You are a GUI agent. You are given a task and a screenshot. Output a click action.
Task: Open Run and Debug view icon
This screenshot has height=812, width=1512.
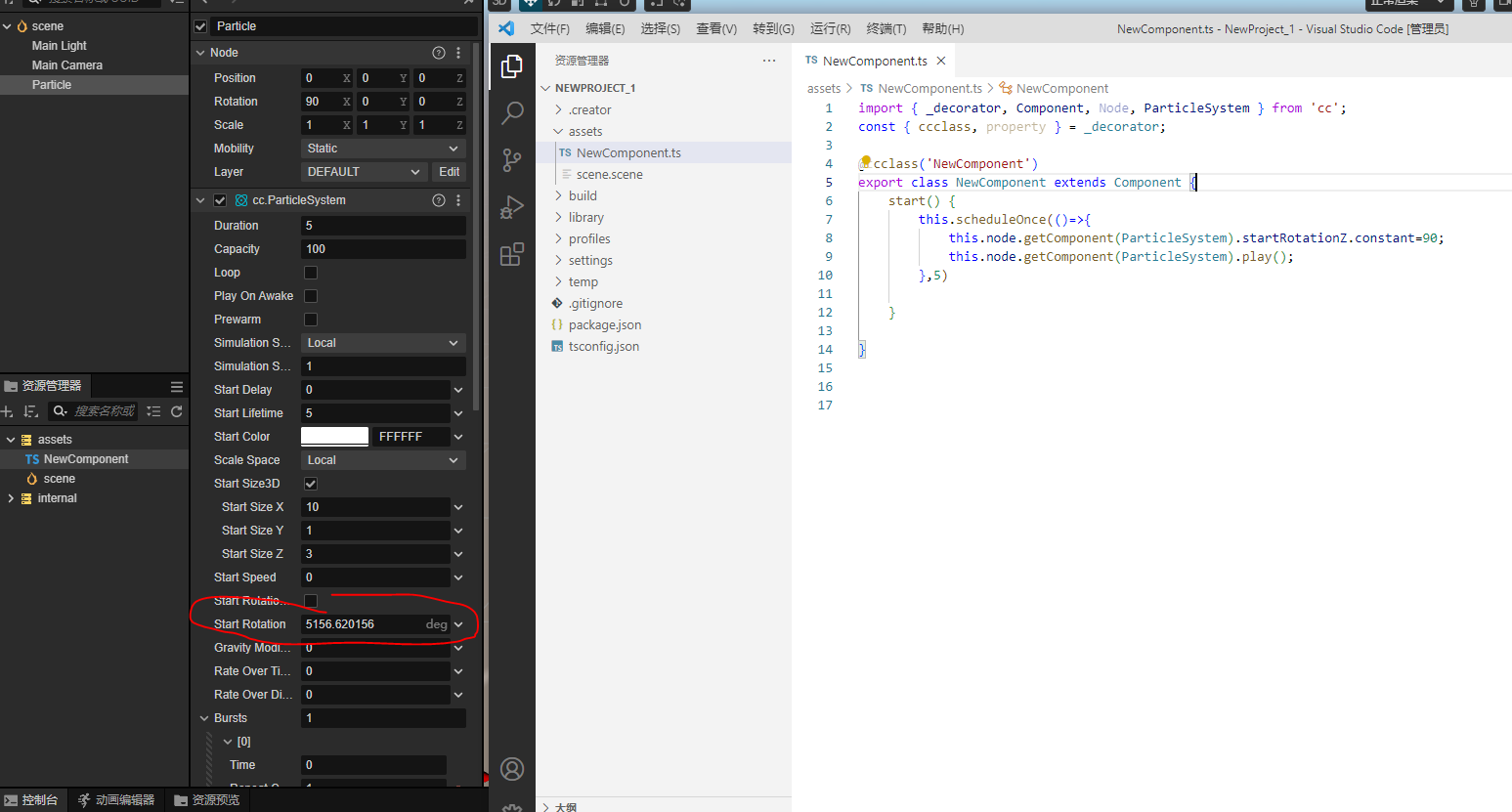coord(511,207)
